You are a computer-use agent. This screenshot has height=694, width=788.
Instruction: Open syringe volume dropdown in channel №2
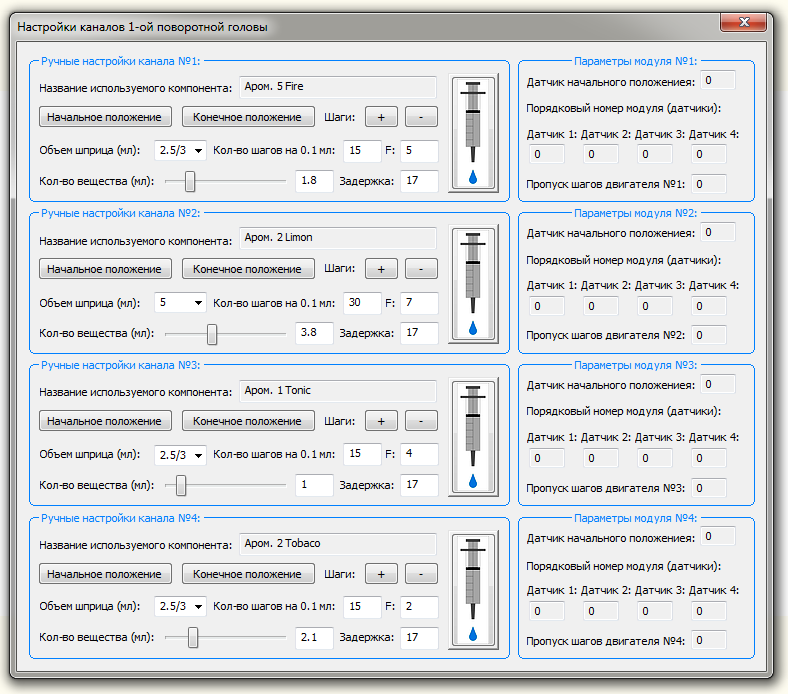pos(180,303)
